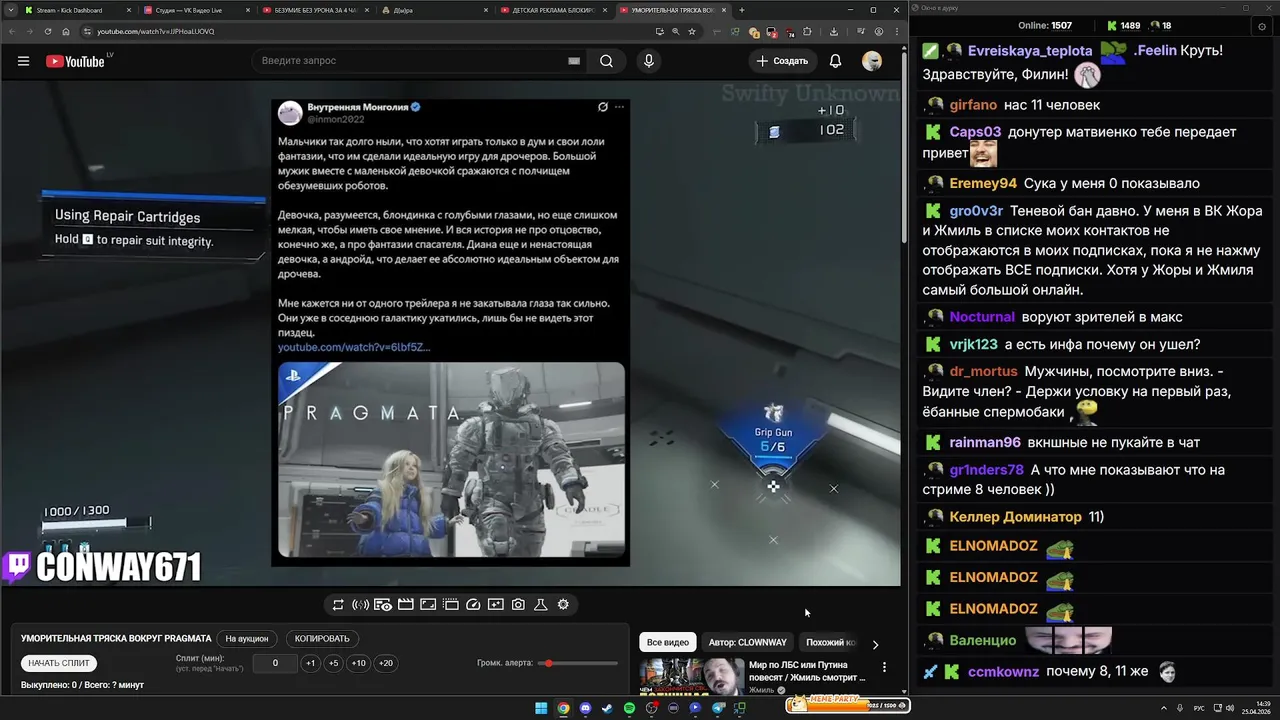1280x720 pixels.
Task: Open the tweet's three-dot more menu
Action: [x=619, y=107]
